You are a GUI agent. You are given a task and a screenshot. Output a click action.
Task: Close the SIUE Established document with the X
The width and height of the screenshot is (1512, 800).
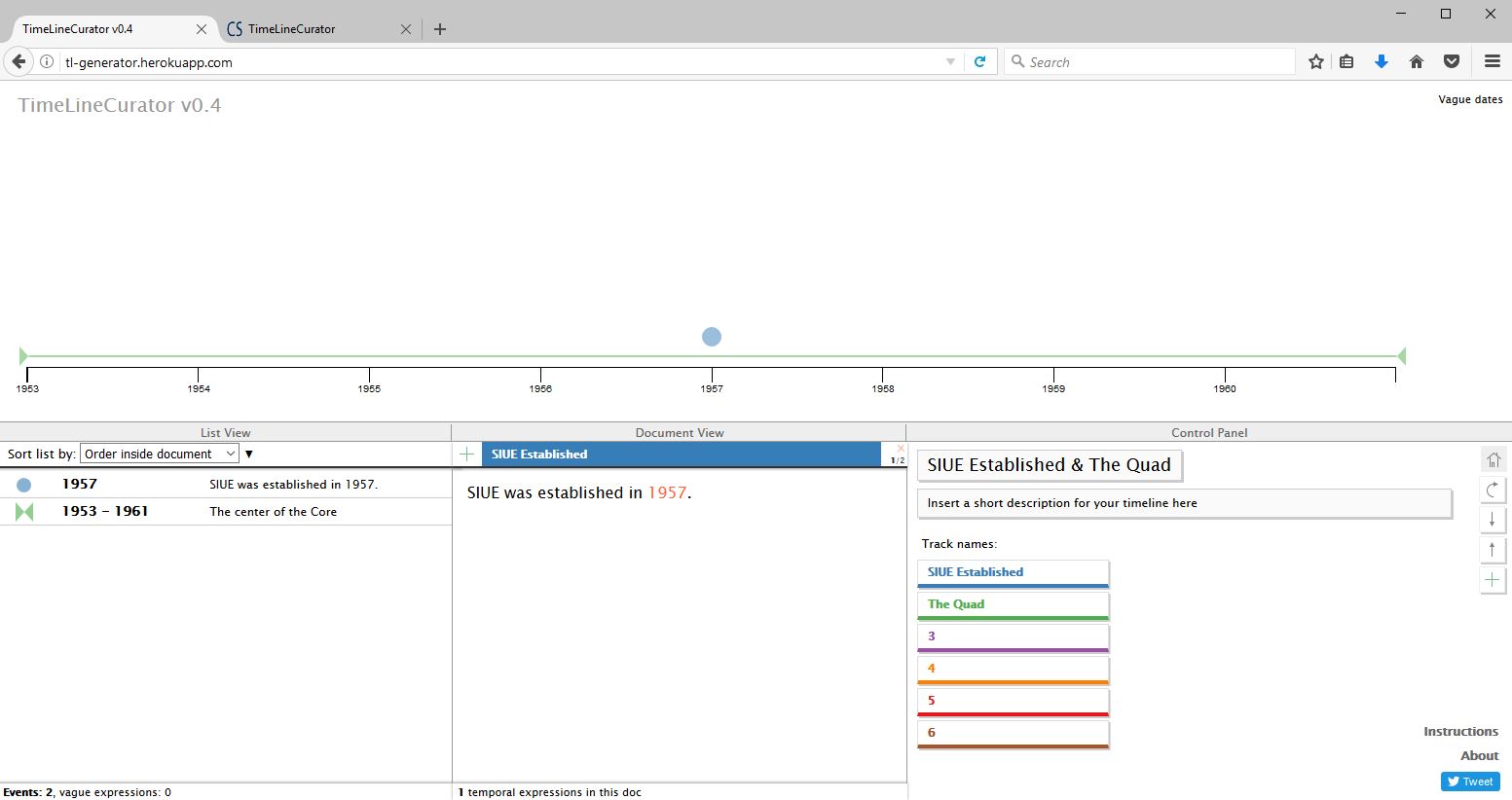pos(900,449)
